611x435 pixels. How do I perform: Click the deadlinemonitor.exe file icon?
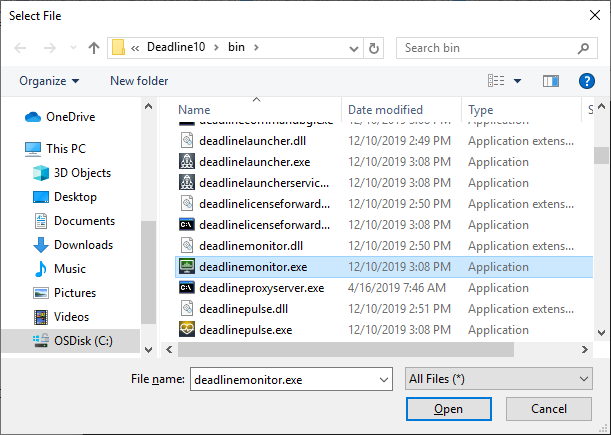tap(186, 267)
